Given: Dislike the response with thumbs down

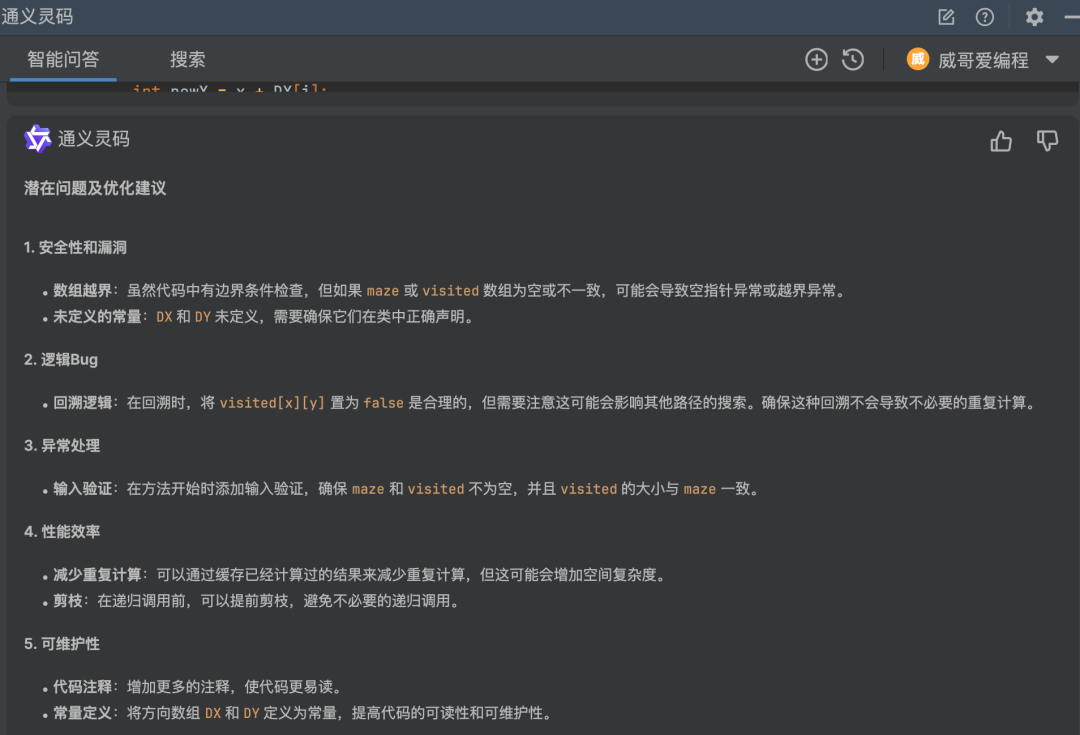Looking at the screenshot, I should pos(1047,141).
